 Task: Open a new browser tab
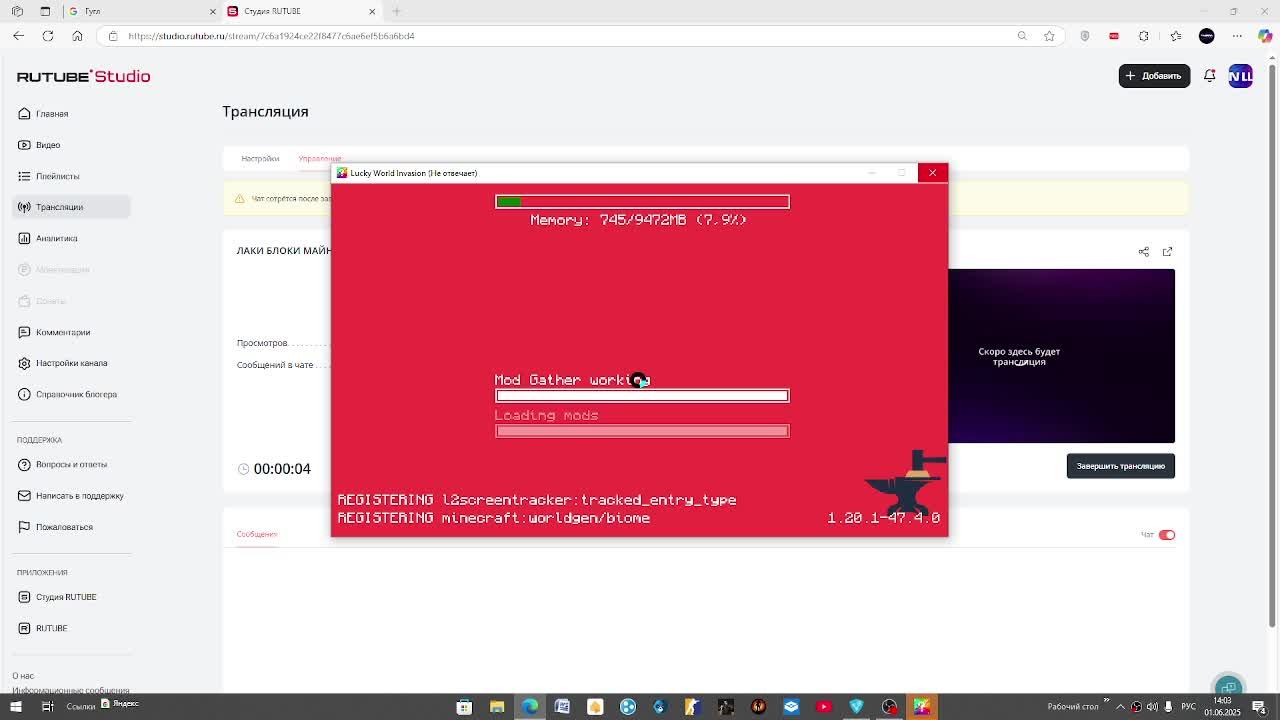point(397,11)
